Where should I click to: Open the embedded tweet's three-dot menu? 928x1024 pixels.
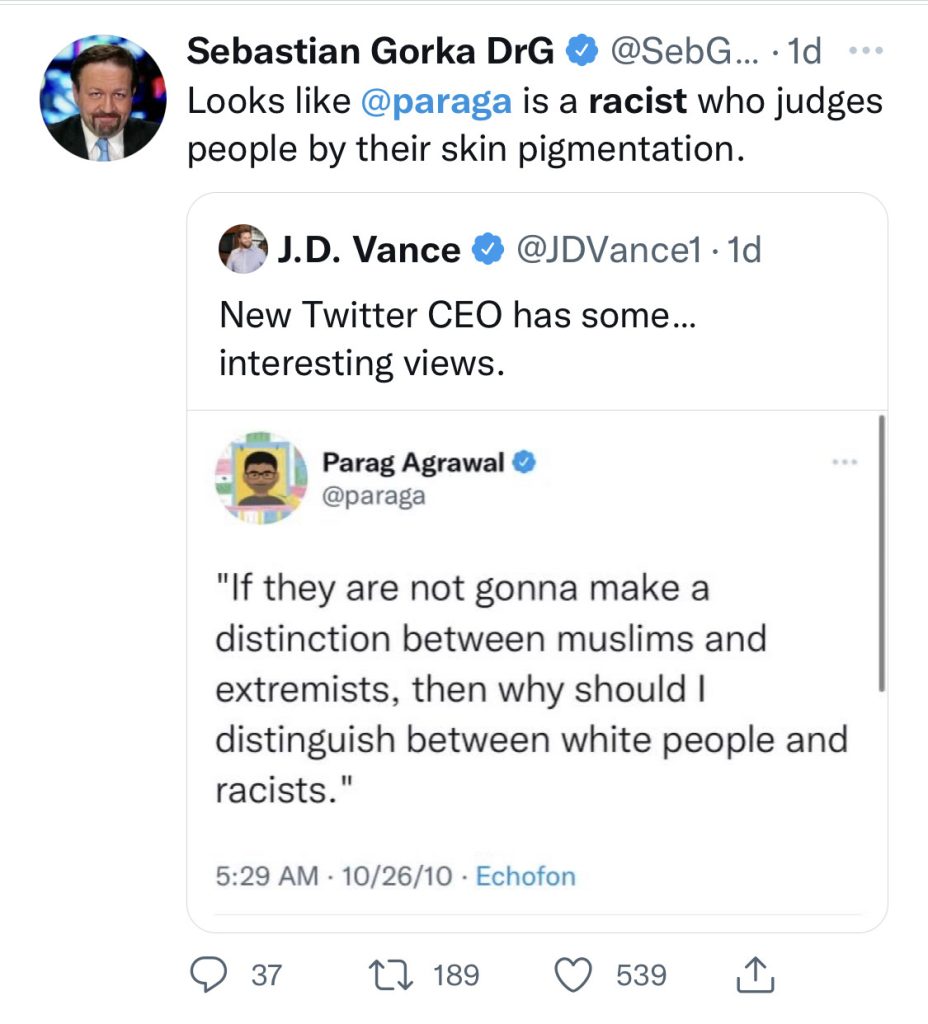click(x=845, y=462)
